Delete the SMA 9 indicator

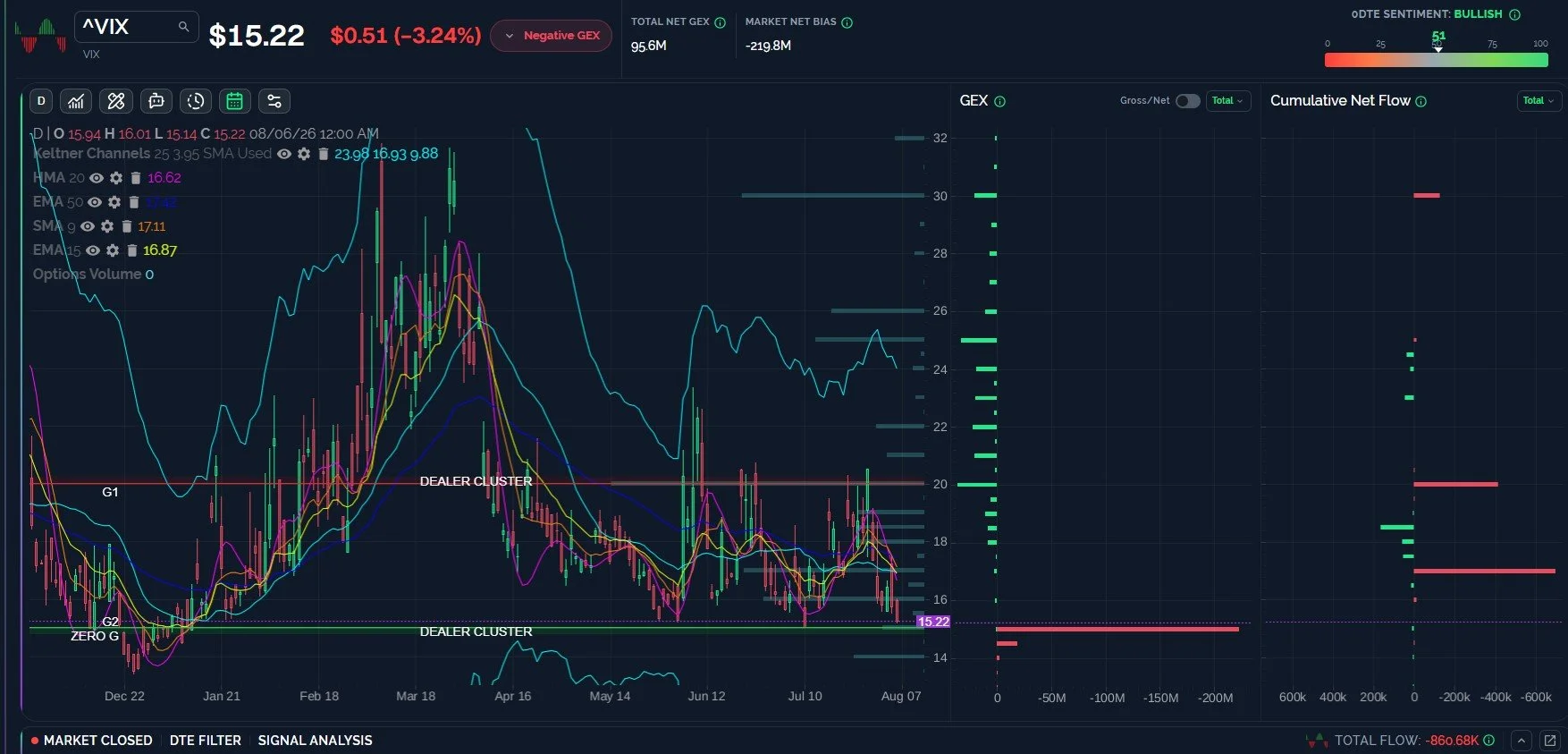click(127, 226)
